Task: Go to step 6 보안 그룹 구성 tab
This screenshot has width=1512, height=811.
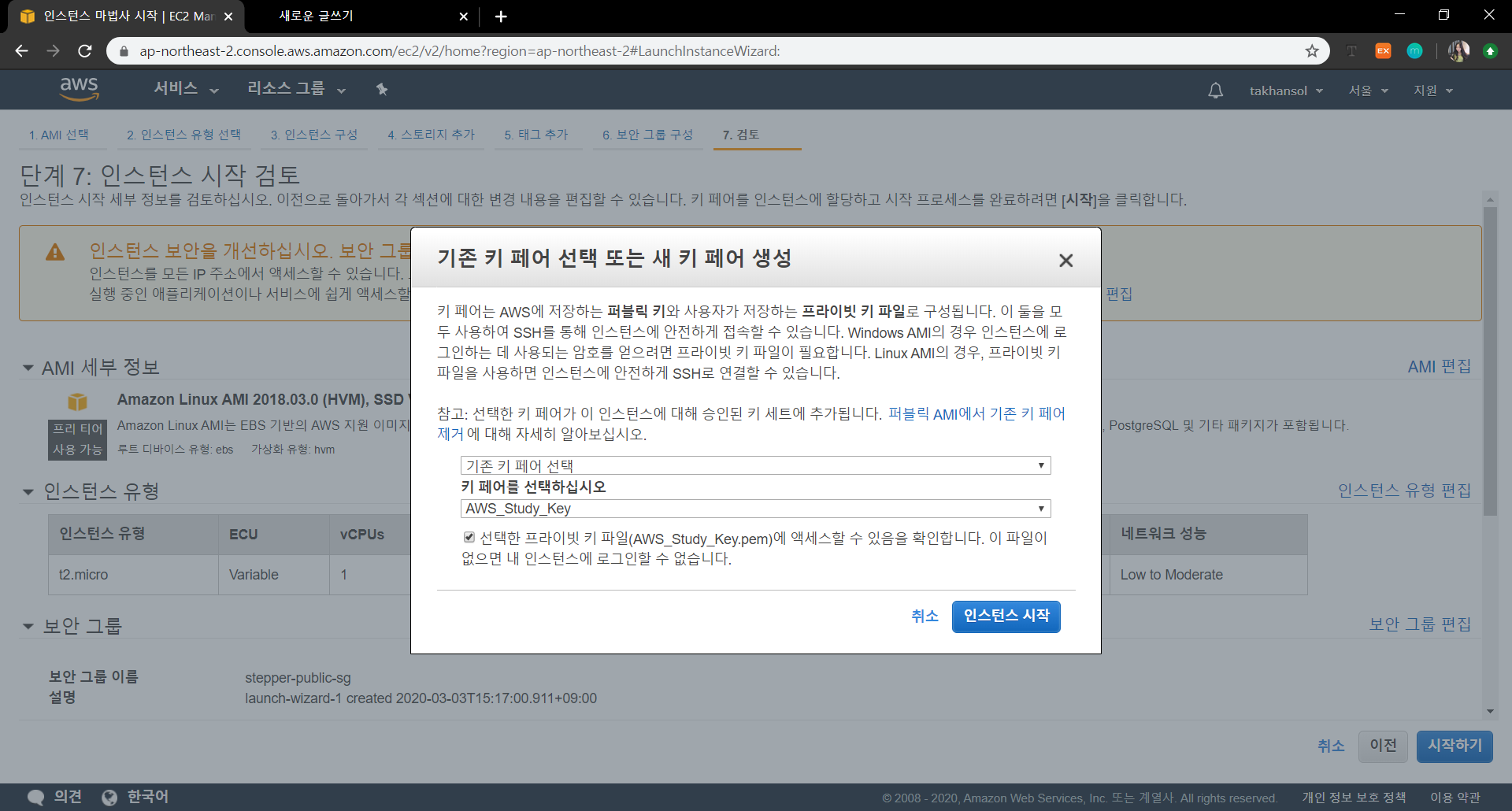Action: click(x=648, y=135)
